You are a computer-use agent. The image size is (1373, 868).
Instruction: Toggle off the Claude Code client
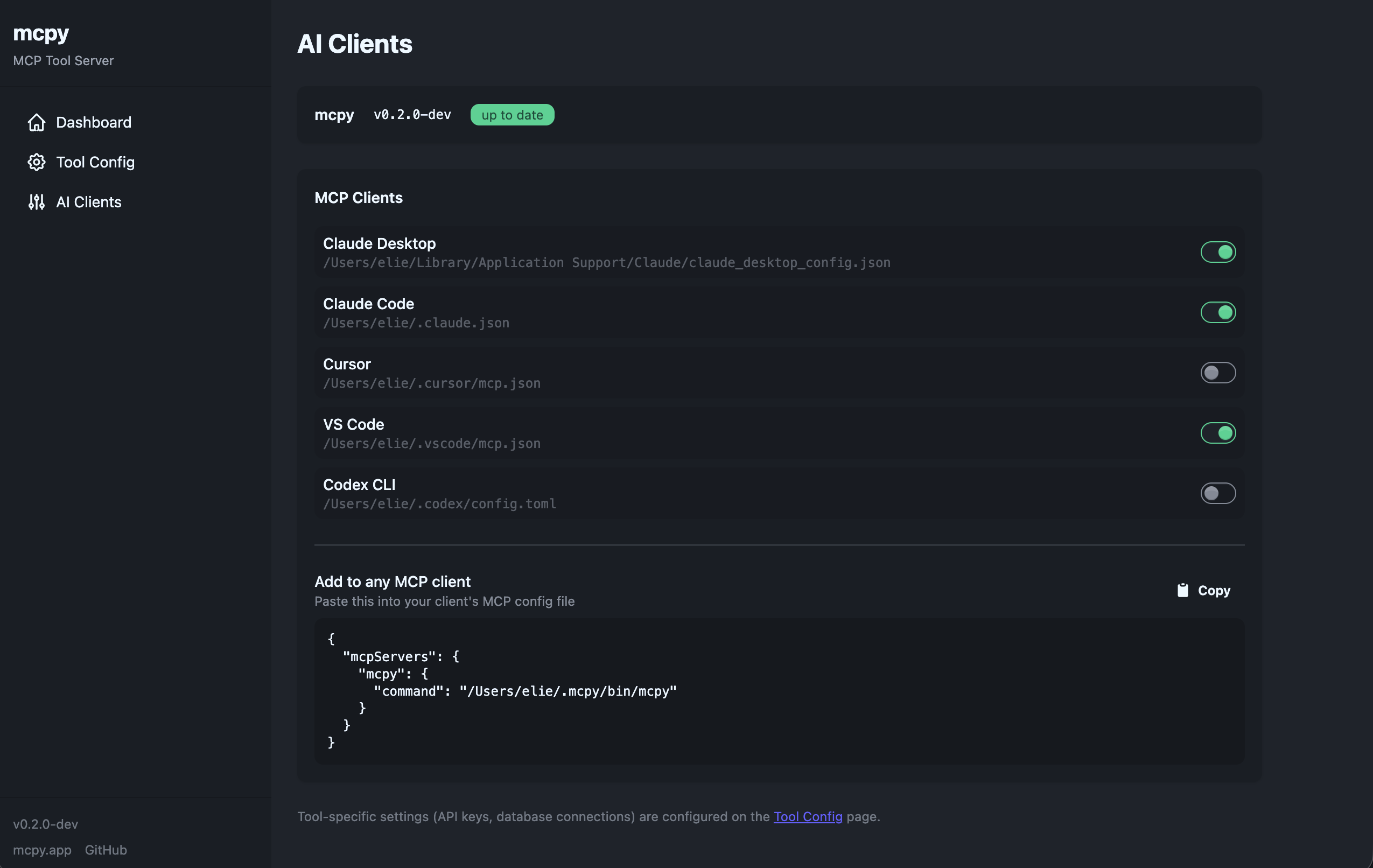[1218, 312]
